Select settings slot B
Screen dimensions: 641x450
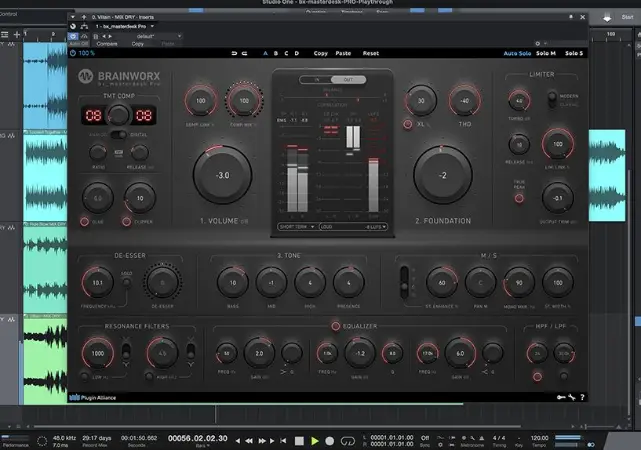pyautogui.click(x=275, y=52)
